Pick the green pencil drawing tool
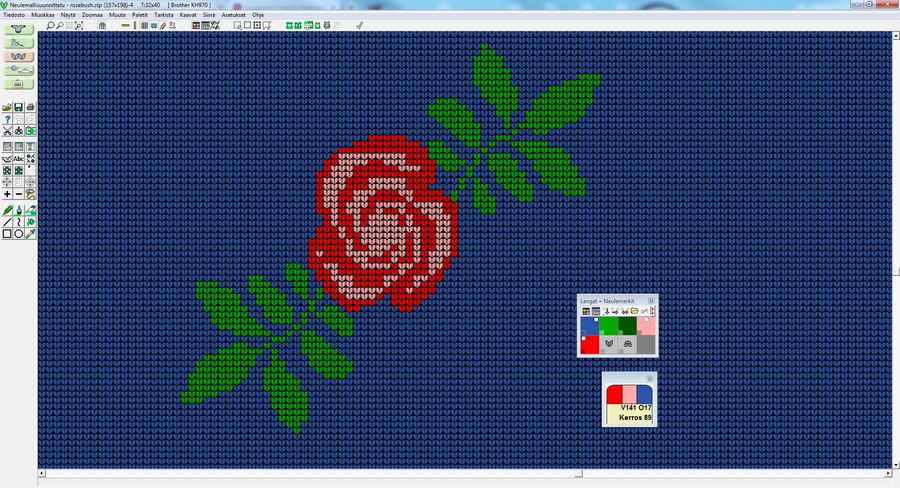Image resolution: width=900 pixels, height=488 pixels. point(7,210)
